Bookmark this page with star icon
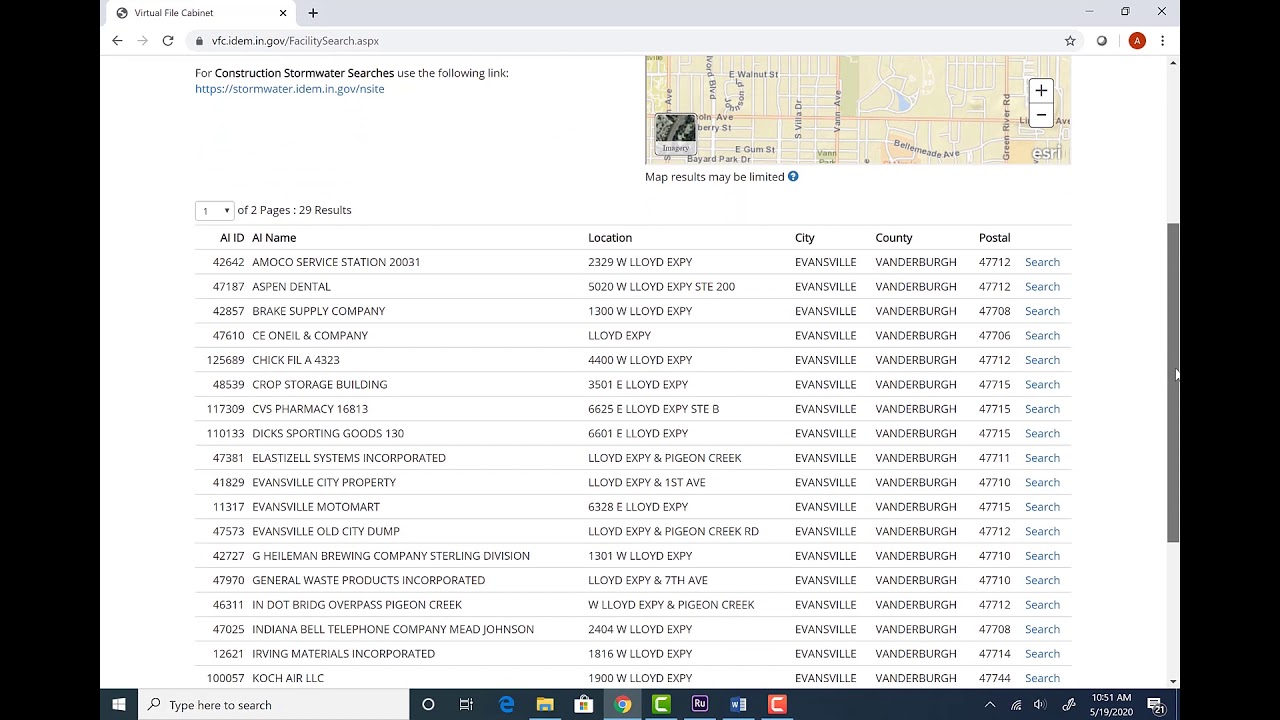This screenshot has height=720, width=1280. coord(1070,41)
